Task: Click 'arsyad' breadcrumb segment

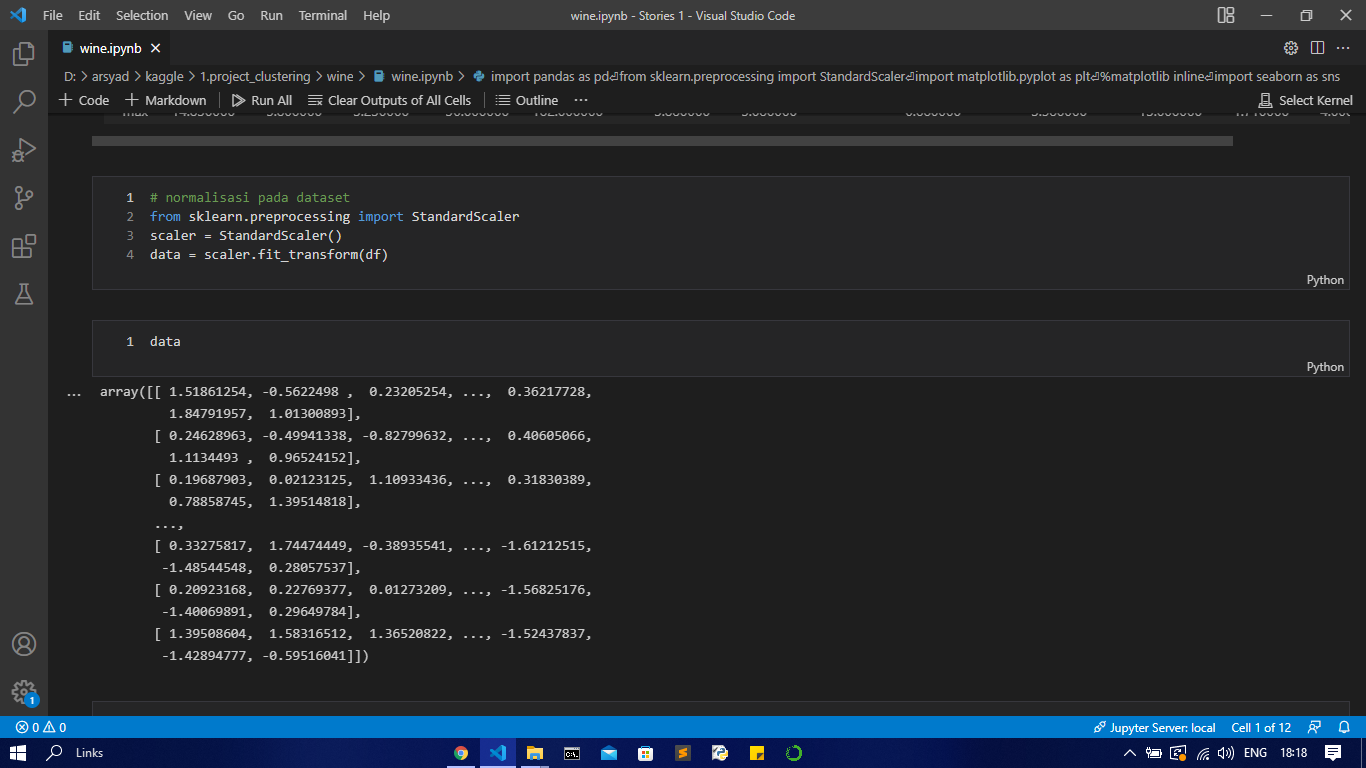Action: [112, 76]
